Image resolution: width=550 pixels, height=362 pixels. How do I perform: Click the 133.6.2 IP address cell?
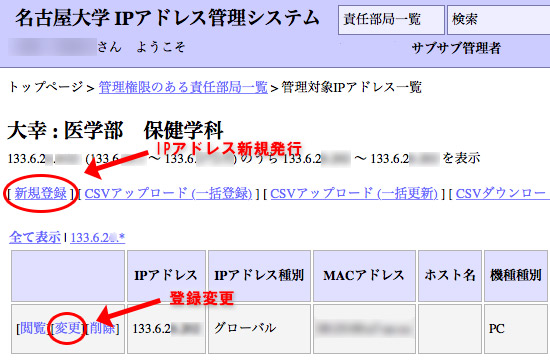click(x=166, y=329)
